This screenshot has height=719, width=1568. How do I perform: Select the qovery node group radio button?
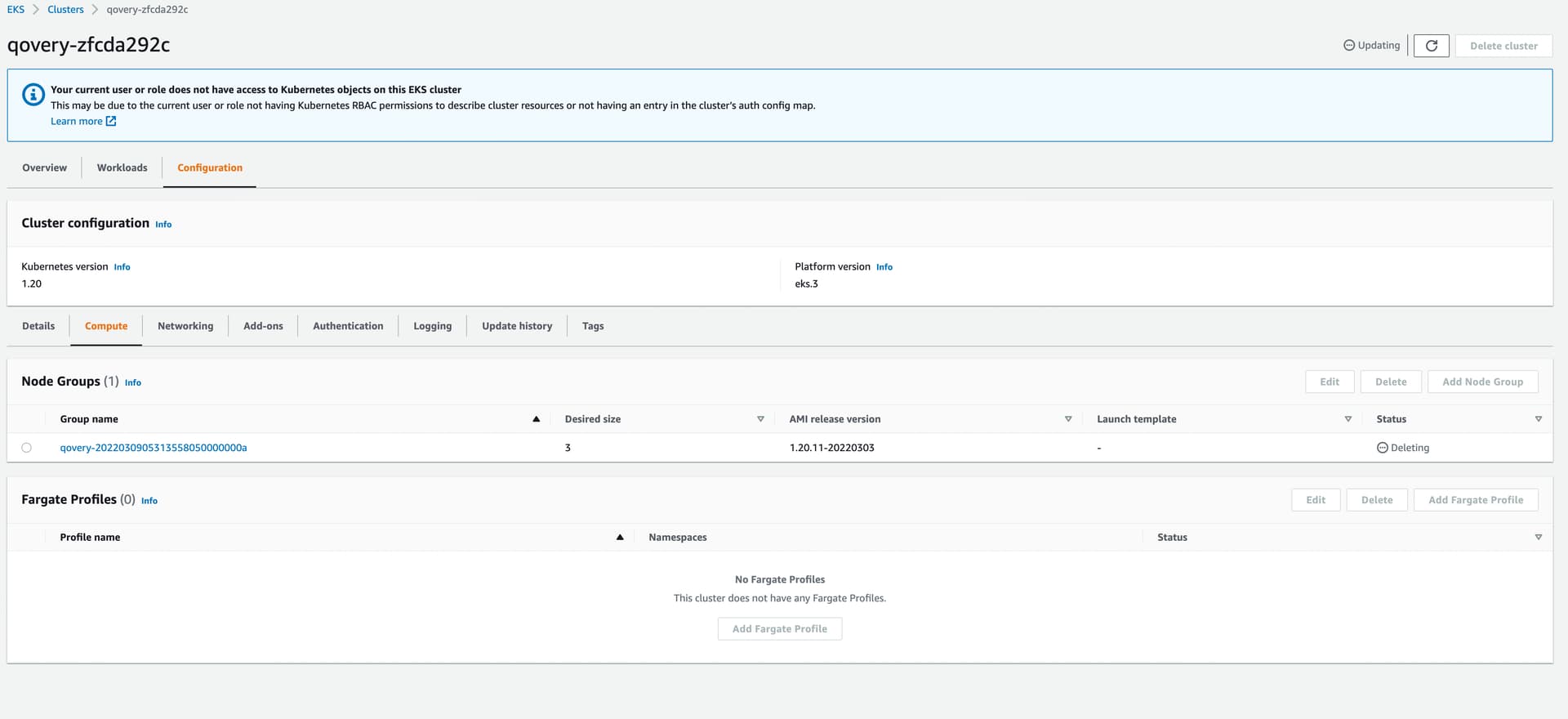pyautogui.click(x=27, y=448)
